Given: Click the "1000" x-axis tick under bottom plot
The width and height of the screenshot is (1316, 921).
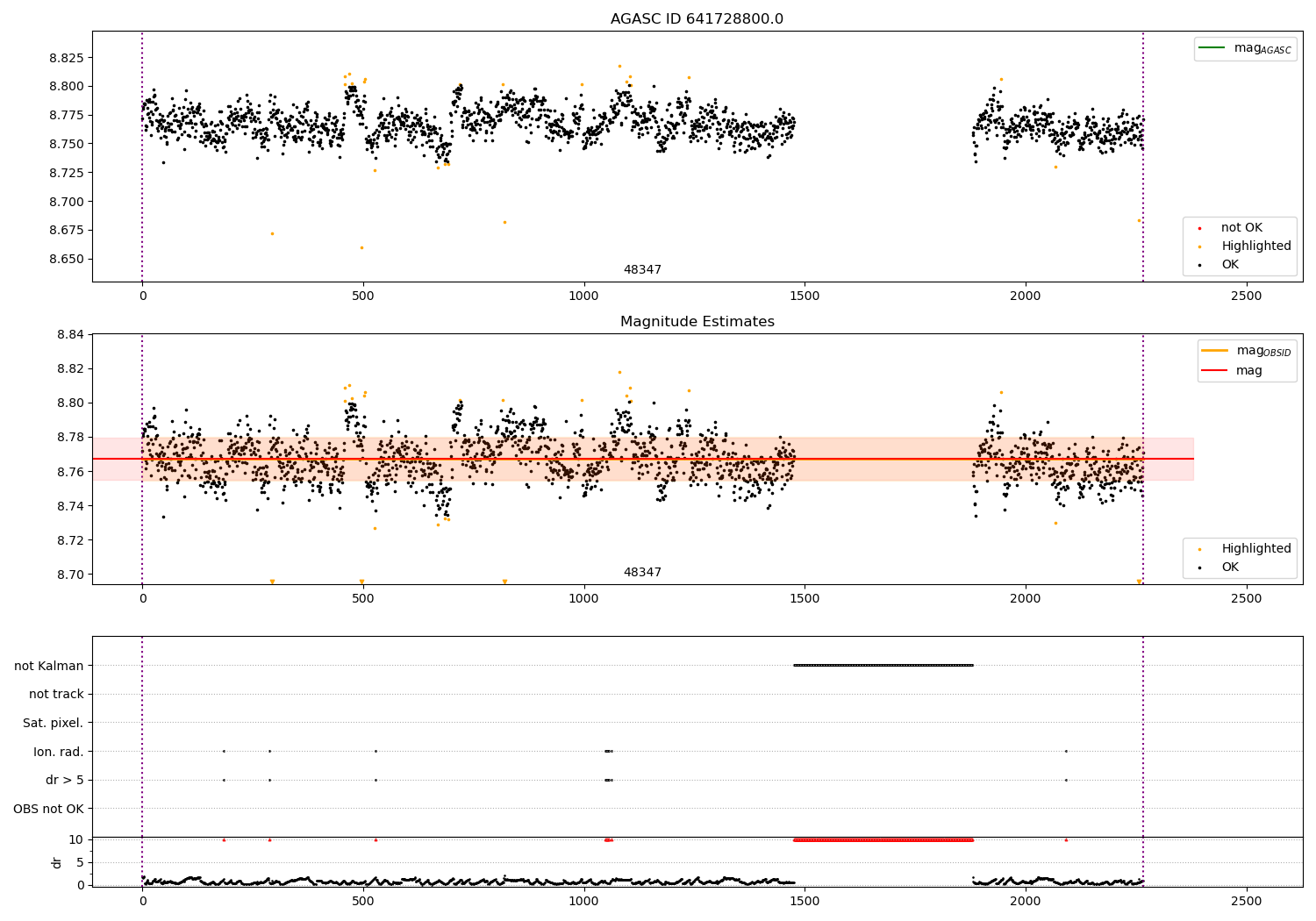Looking at the screenshot, I should click(x=583, y=902).
